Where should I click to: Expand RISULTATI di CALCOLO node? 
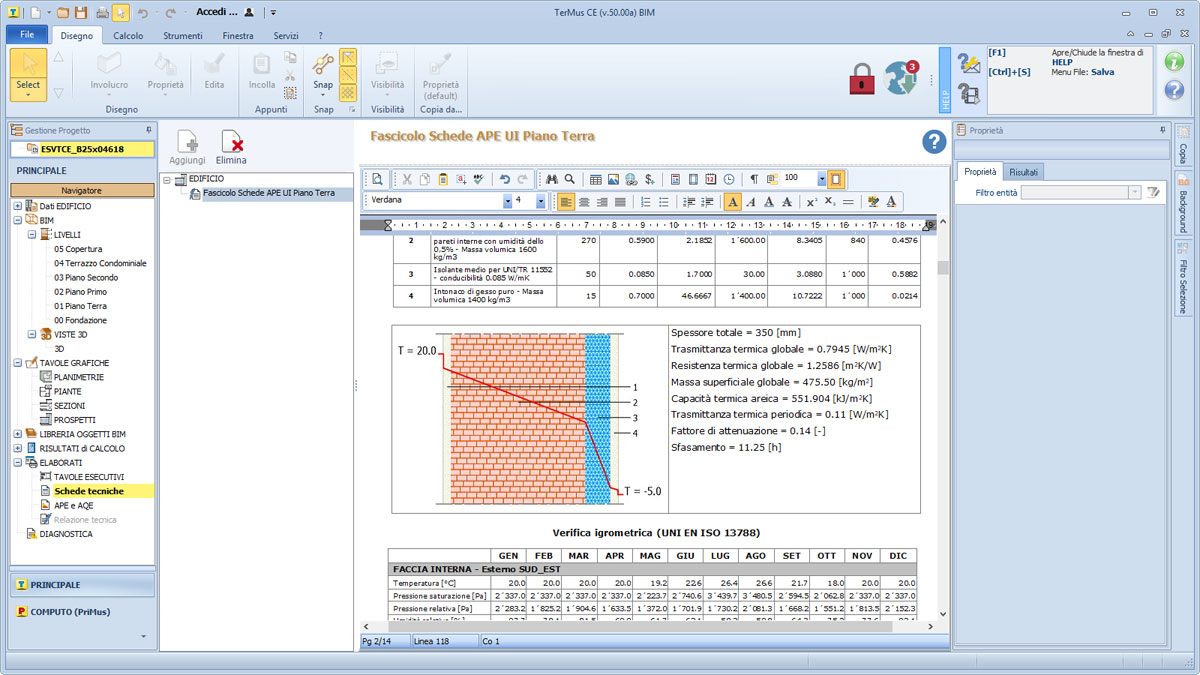(x=17, y=448)
